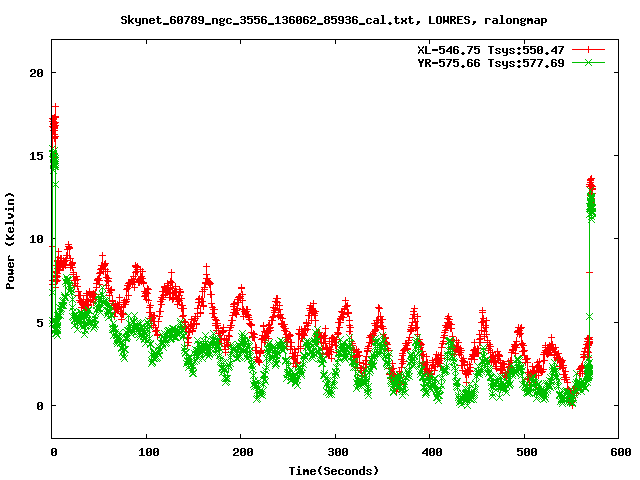Click the x-axis tick label 500

coord(526,452)
